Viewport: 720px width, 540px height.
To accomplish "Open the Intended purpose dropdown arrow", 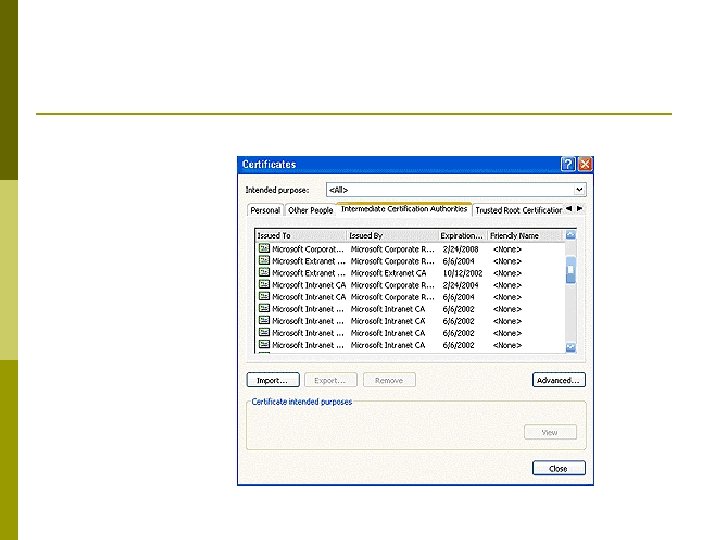I will coord(579,190).
